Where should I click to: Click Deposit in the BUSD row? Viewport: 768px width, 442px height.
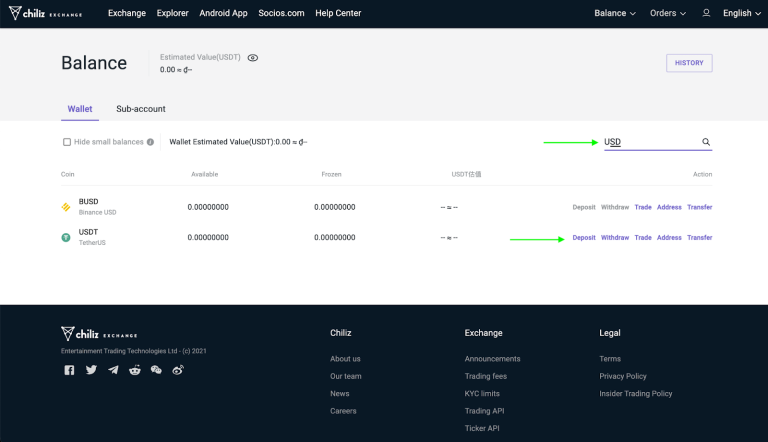[x=584, y=207]
